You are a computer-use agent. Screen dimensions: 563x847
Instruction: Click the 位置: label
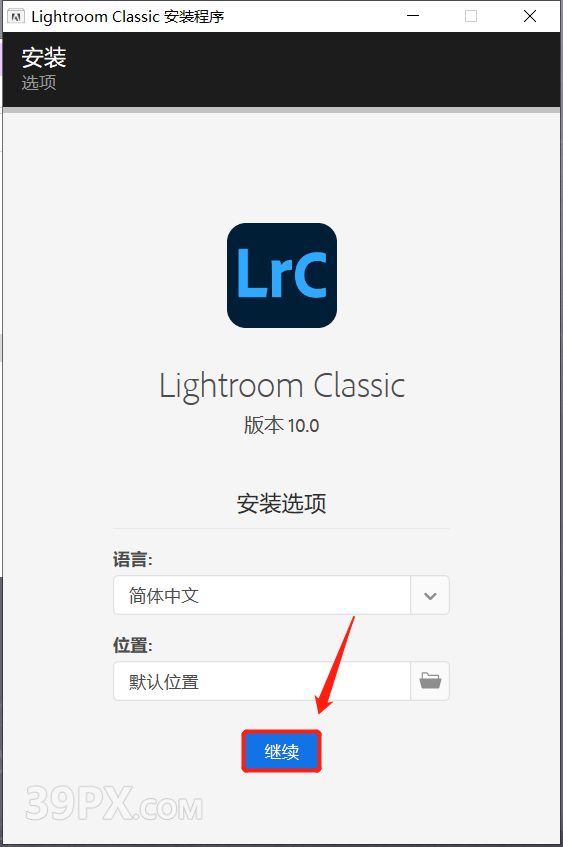[x=132, y=645]
